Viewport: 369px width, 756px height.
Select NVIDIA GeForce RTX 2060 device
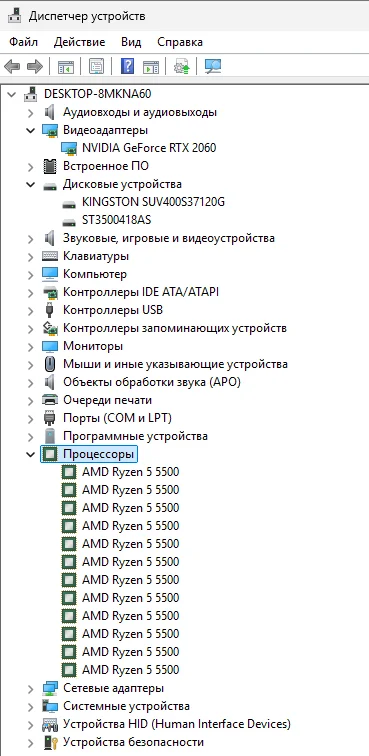[149, 148]
